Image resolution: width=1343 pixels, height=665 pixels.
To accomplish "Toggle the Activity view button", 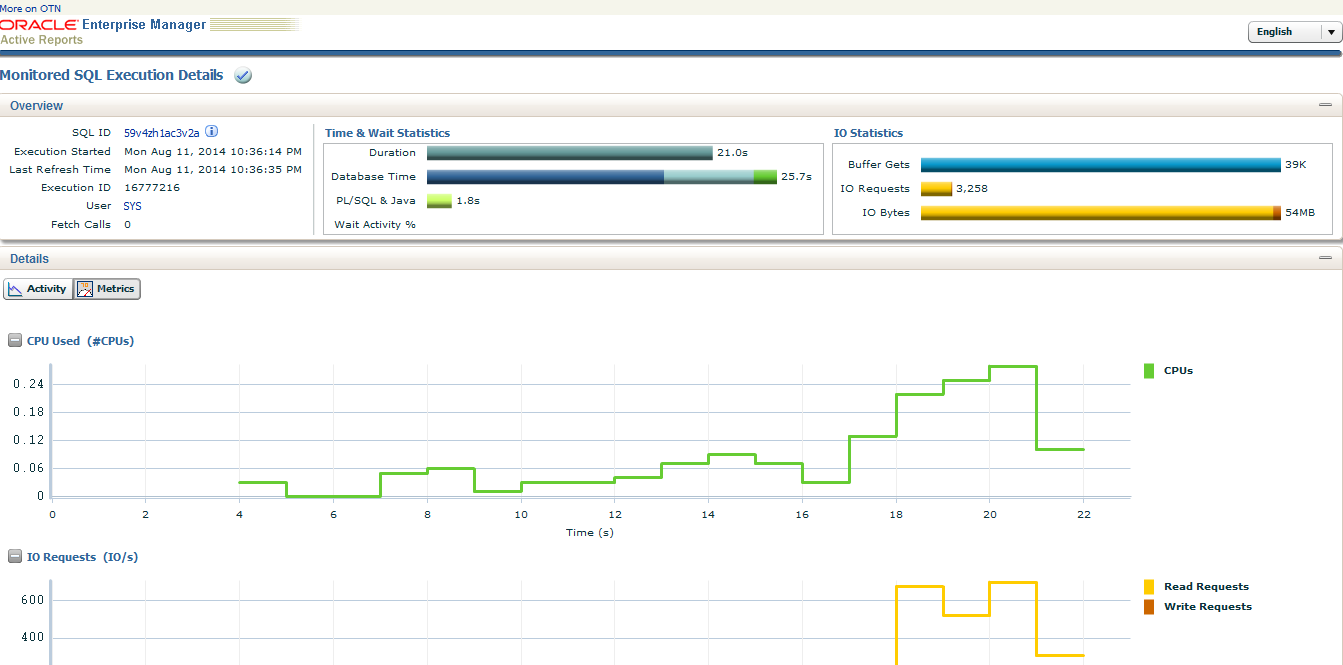I will click(38, 288).
